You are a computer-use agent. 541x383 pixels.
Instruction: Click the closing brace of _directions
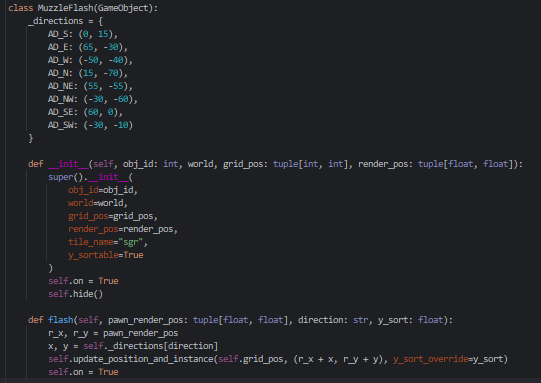(x=31, y=138)
